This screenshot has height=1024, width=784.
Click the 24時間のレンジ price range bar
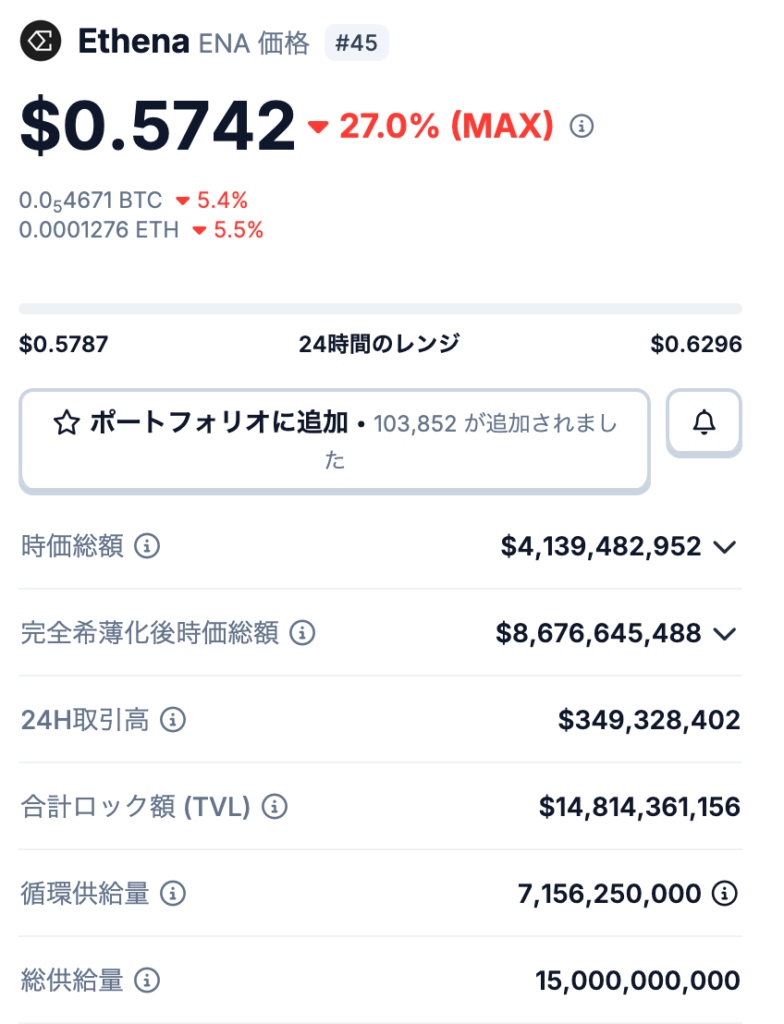click(x=380, y=309)
